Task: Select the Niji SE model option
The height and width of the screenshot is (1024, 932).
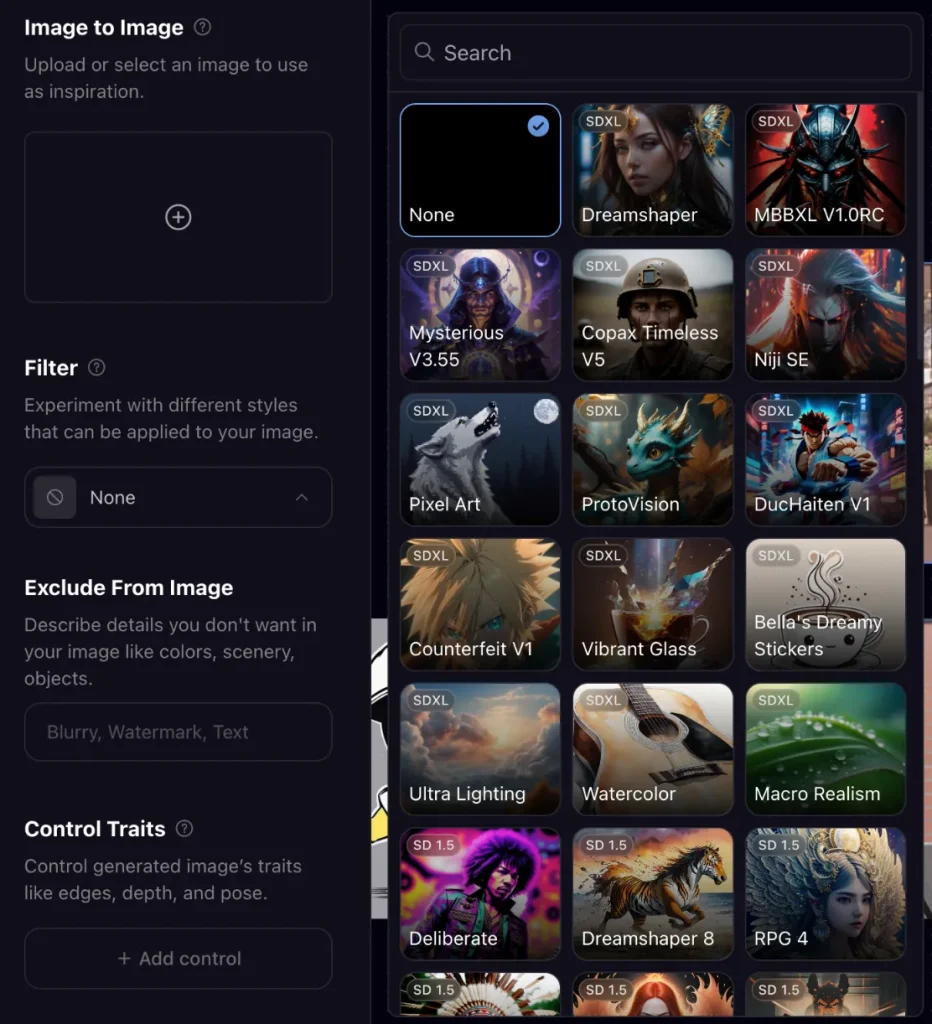Action: [825, 315]
